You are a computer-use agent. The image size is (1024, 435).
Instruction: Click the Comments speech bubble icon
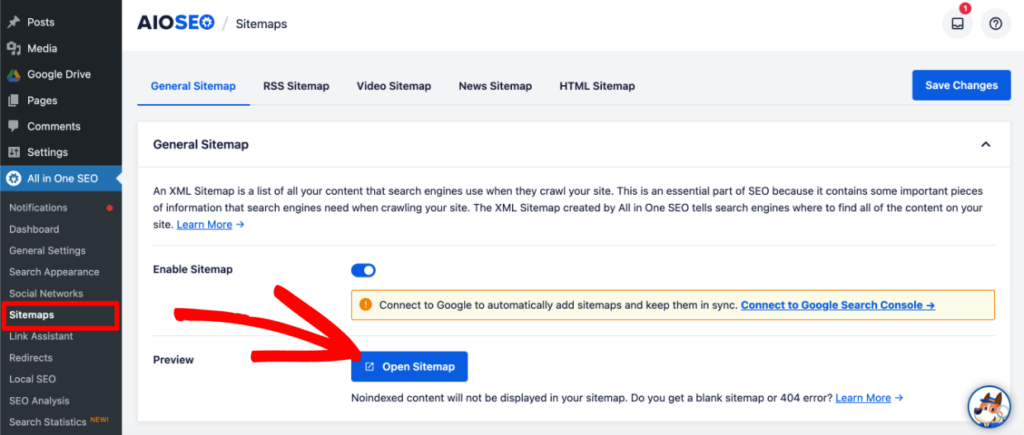[x=14, y=126]
